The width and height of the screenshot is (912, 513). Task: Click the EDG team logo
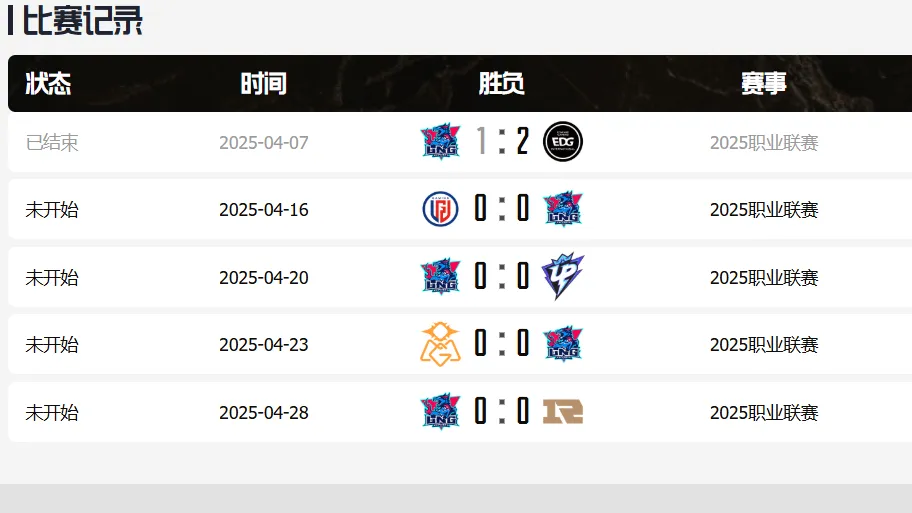pos(563,142)
